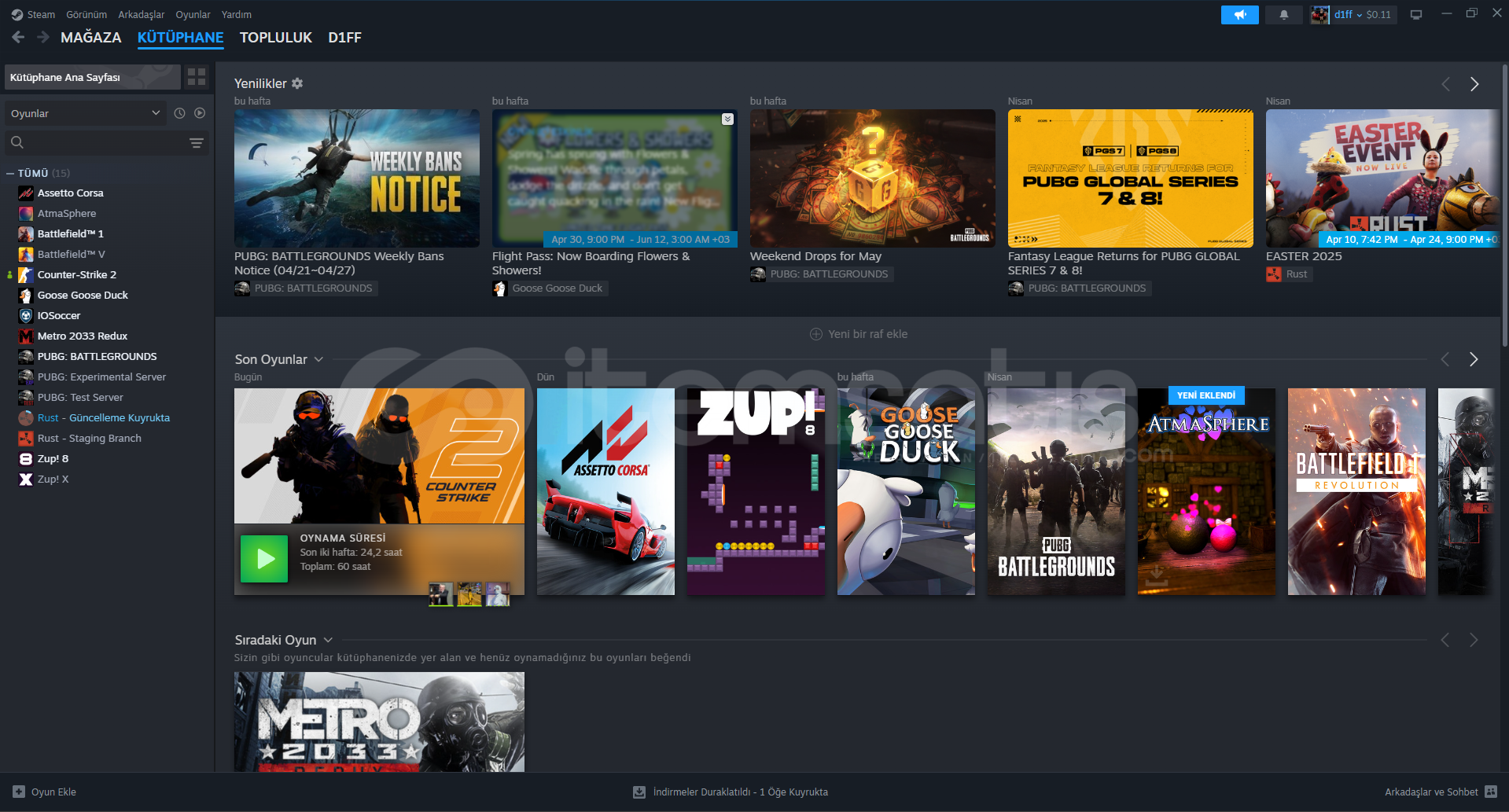This screenshot has height=812, width=1509.
Task: Click Yeni bir raf ekle
Action: point(859,334)
